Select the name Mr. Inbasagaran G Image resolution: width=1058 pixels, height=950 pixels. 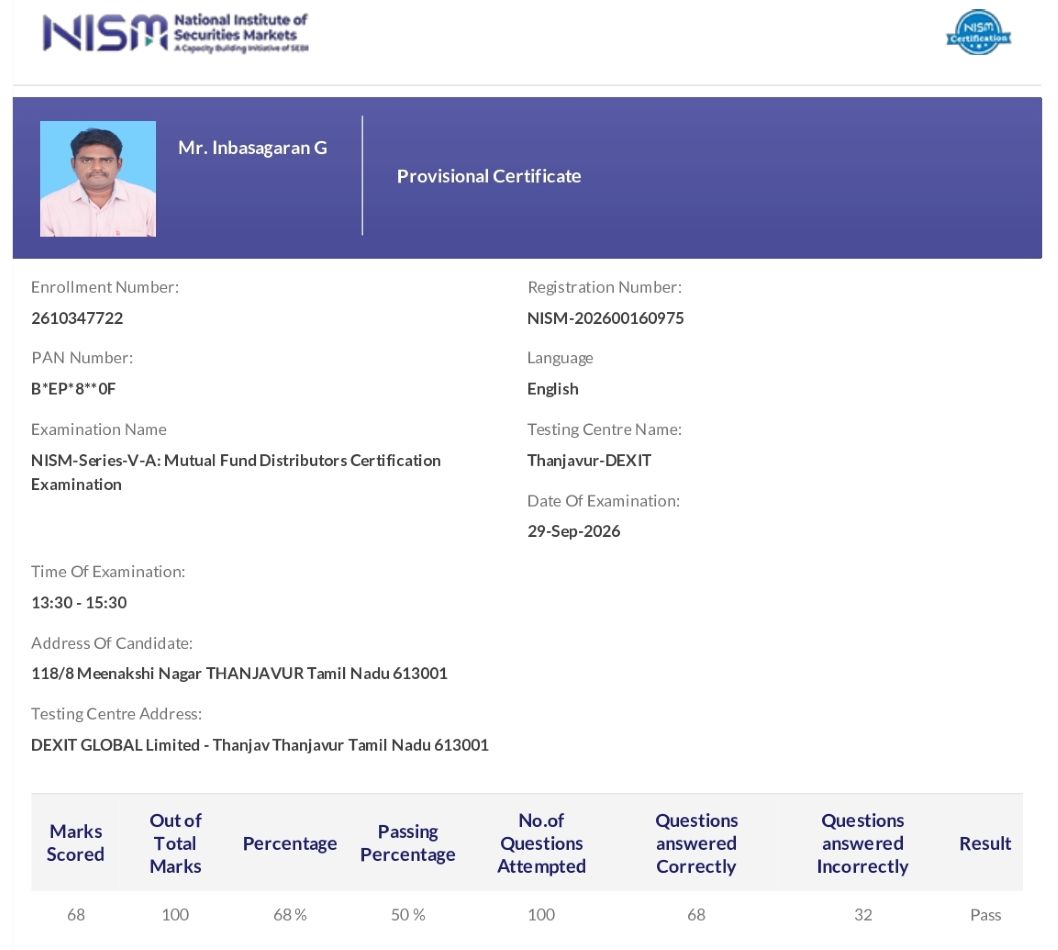click(x=252, y=148)
